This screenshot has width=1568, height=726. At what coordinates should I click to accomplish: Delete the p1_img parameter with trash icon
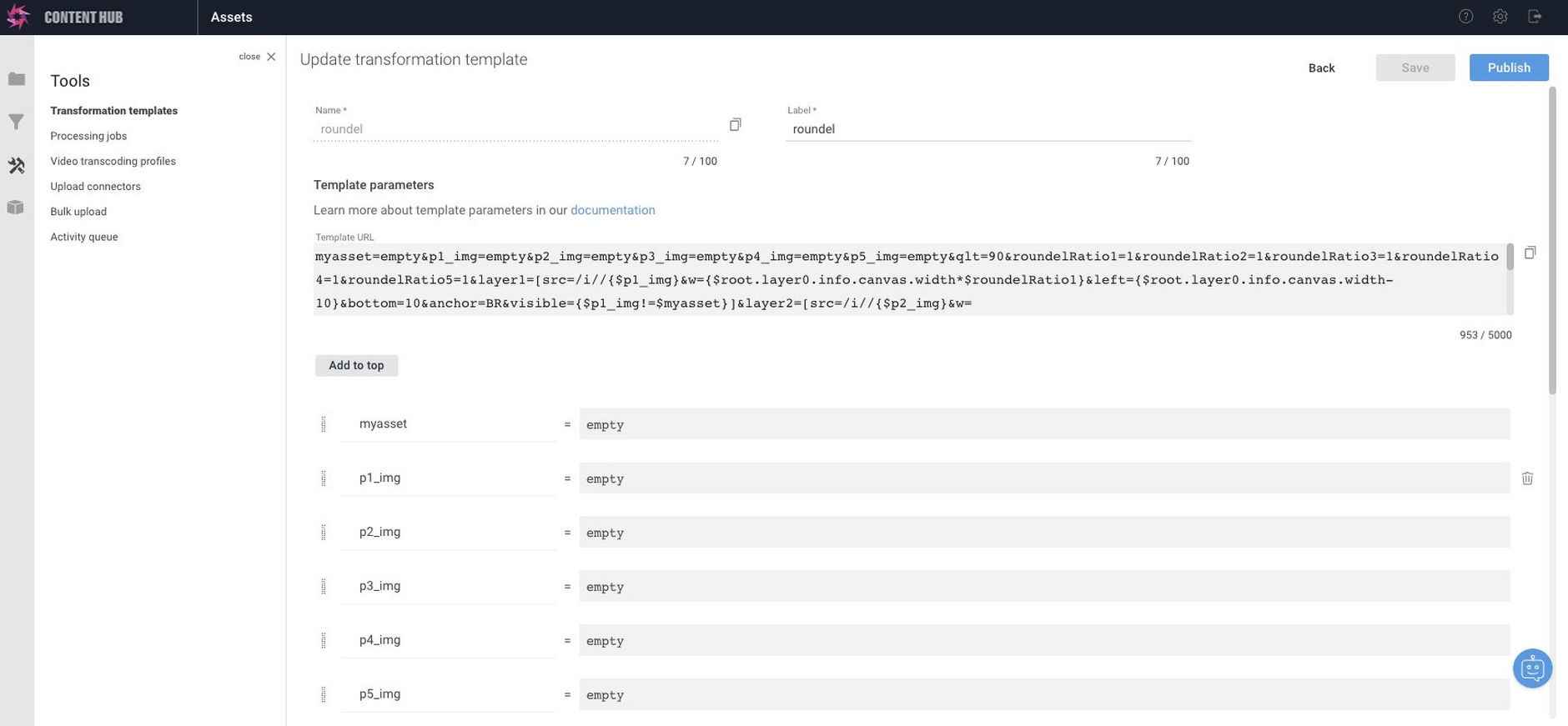(x=1527, y=478)
